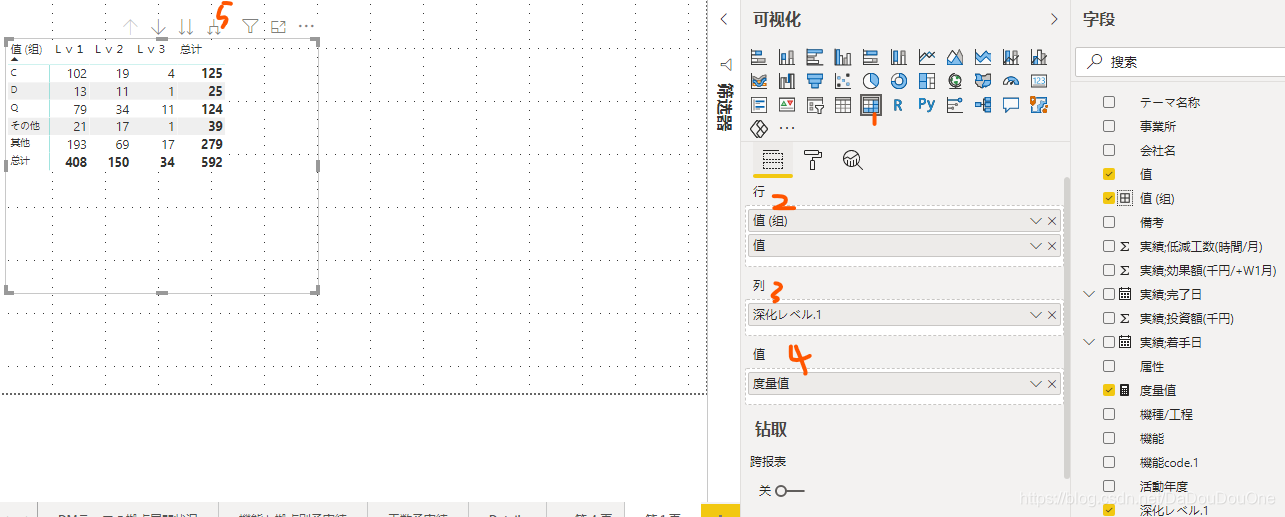Select the globe map visual
Screen dimensions: 1285x517
[x=955, y=81]
